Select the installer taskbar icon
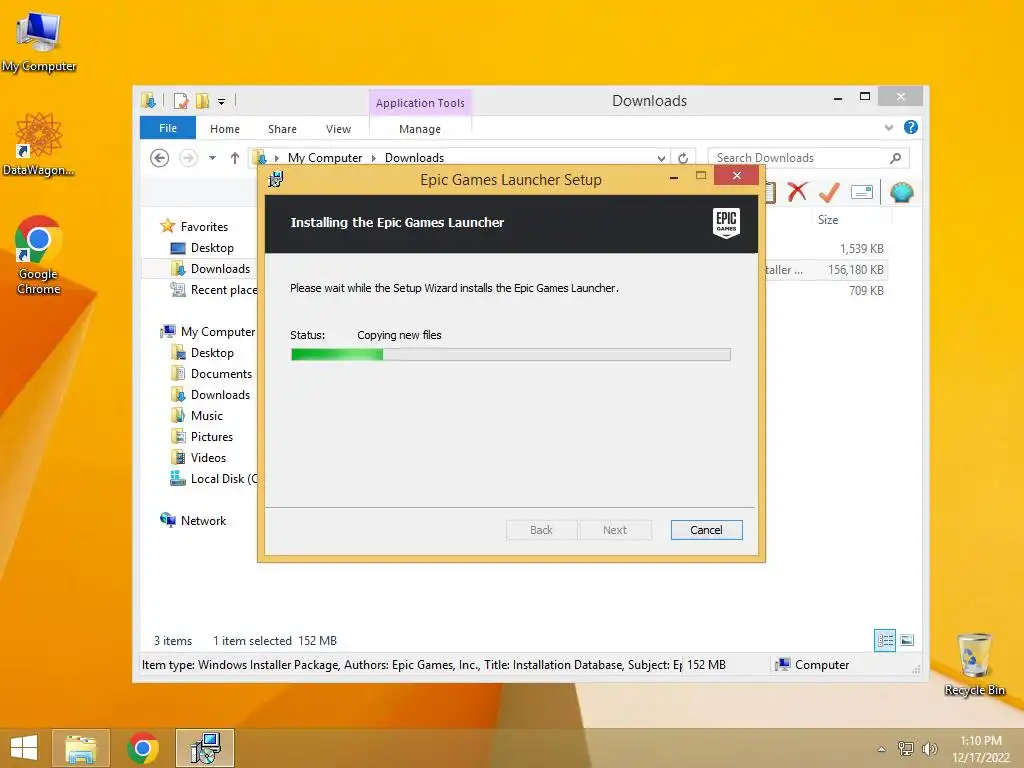Viewport: 1024px width, 768px height. coord(205,748)
